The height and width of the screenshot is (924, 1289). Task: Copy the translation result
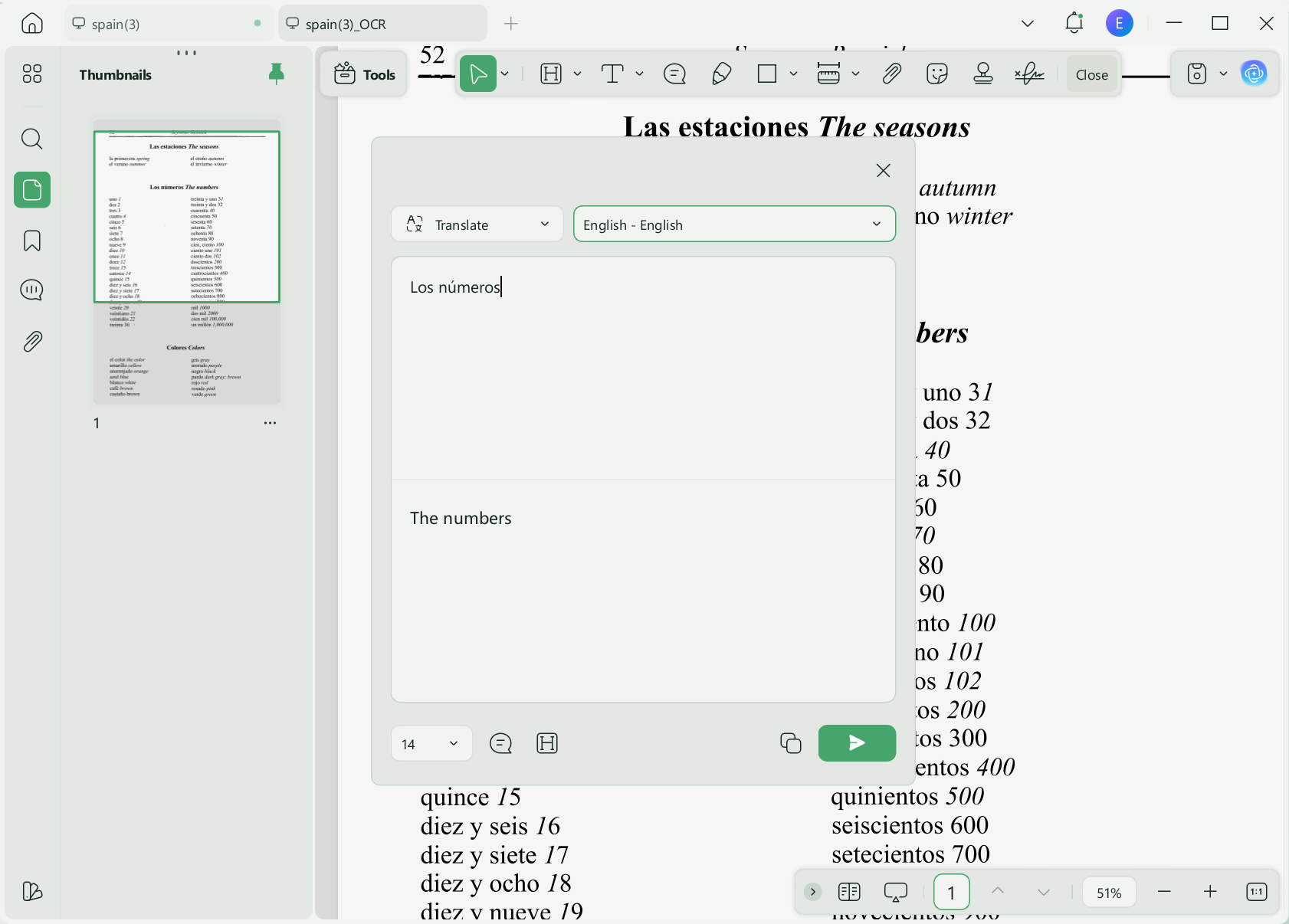pyautogui.click(x=790, y=743)
